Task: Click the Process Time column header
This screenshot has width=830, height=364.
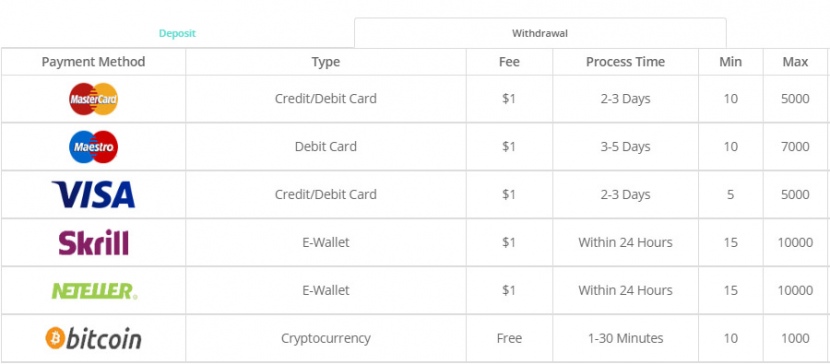Action: pos(625,62)
